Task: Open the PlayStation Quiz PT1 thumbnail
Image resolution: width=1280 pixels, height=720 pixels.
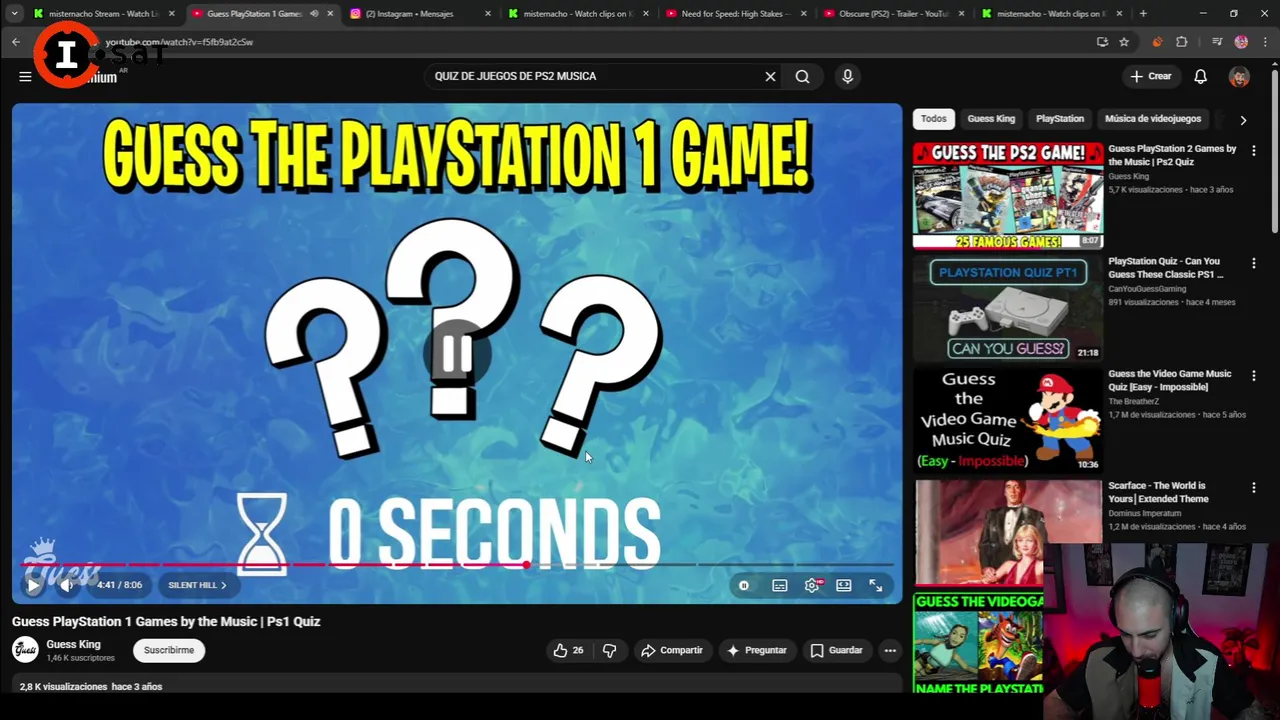Action: (x=1008, y=308)
